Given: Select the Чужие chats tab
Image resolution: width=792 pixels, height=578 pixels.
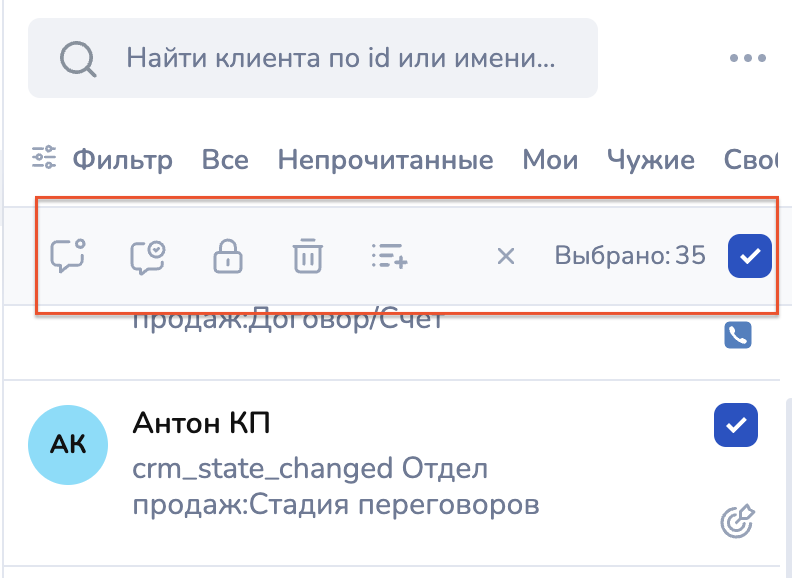Looking at the screenshot, I should point(650,159).
